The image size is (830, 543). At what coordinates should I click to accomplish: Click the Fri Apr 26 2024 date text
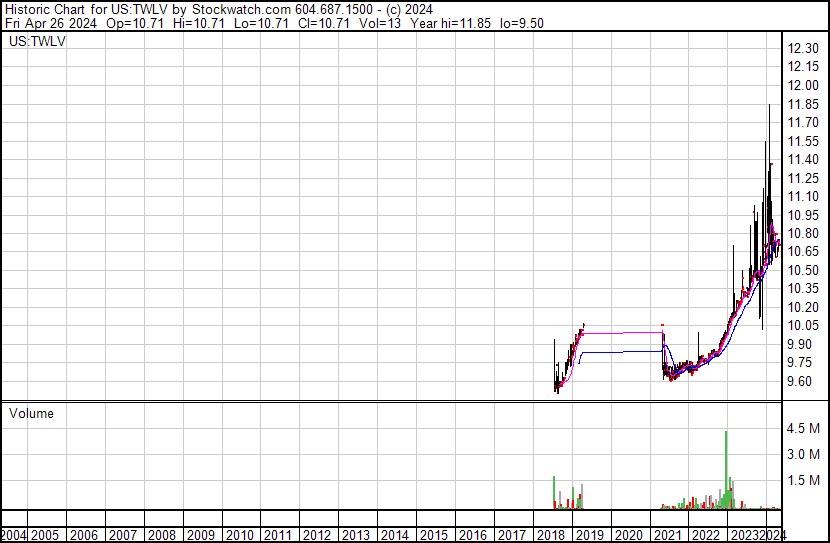click(51, 23)
